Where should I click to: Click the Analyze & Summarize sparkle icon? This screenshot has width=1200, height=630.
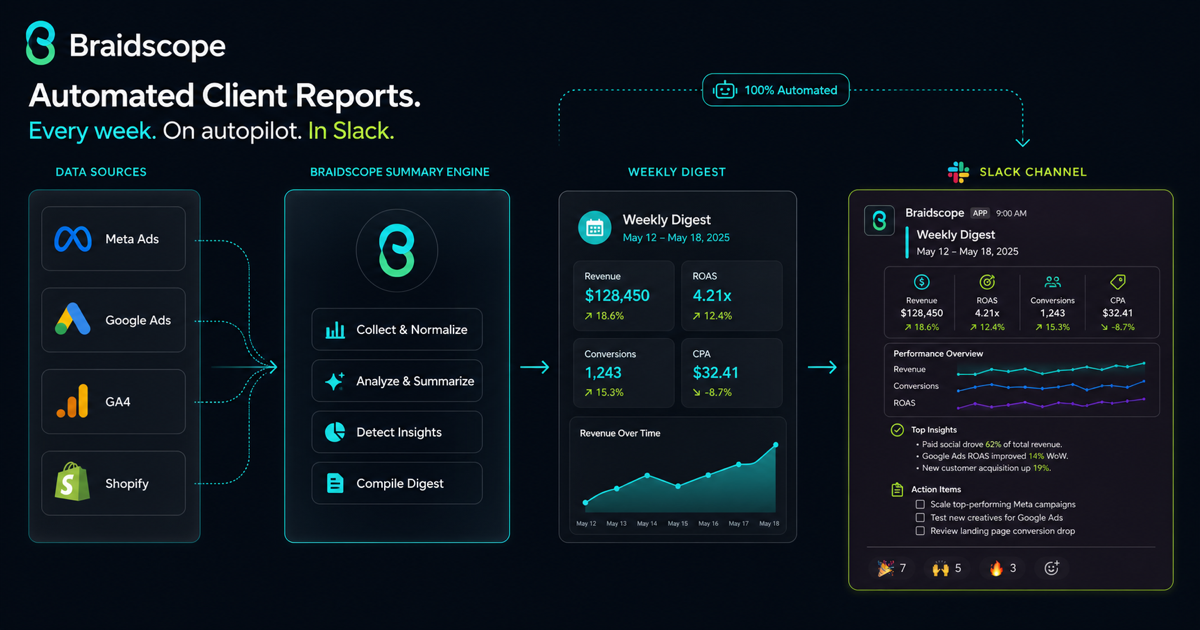point(335,381)
